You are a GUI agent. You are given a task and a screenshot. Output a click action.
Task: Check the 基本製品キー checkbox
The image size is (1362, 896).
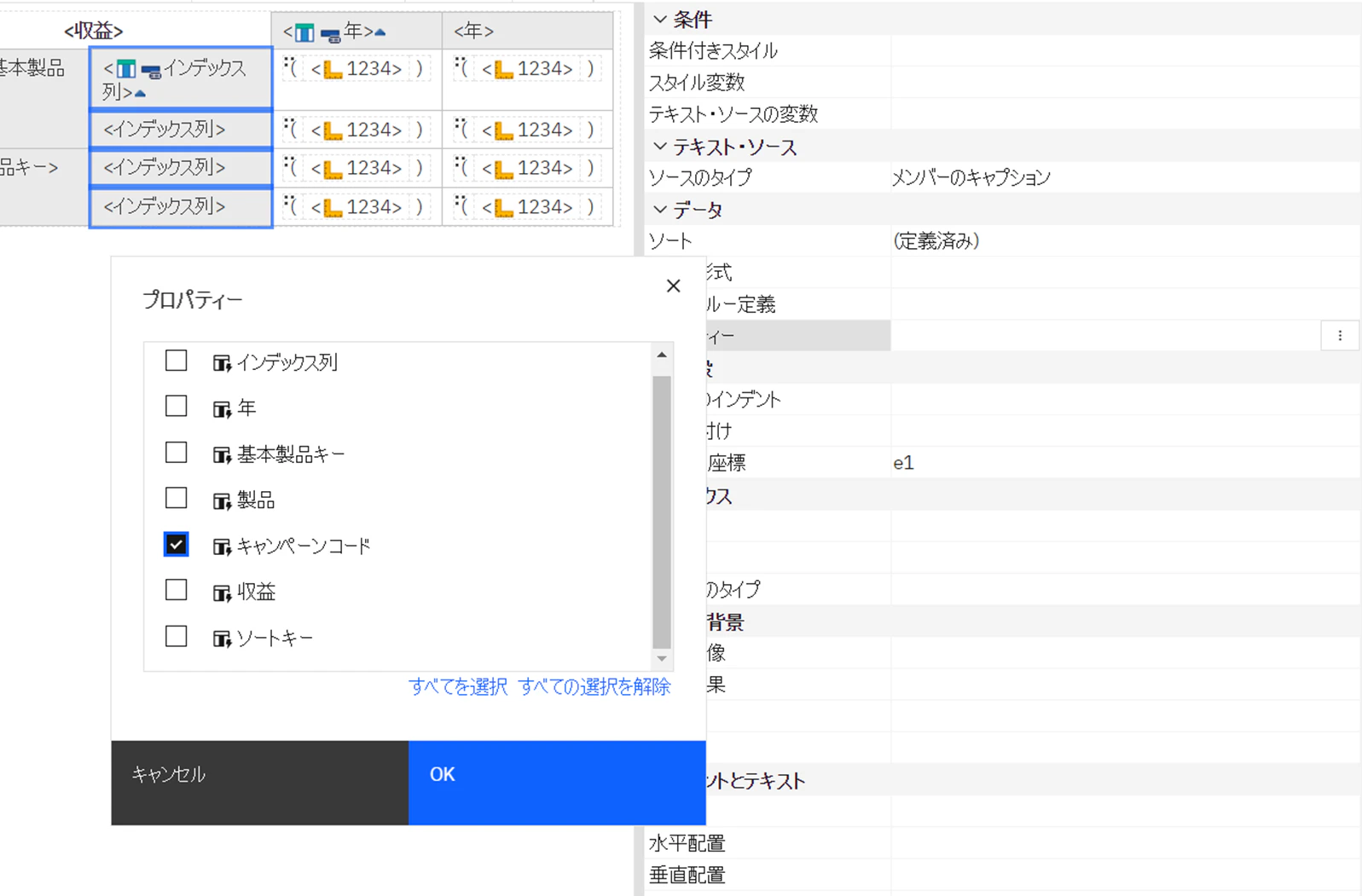[x=176, y=452]
